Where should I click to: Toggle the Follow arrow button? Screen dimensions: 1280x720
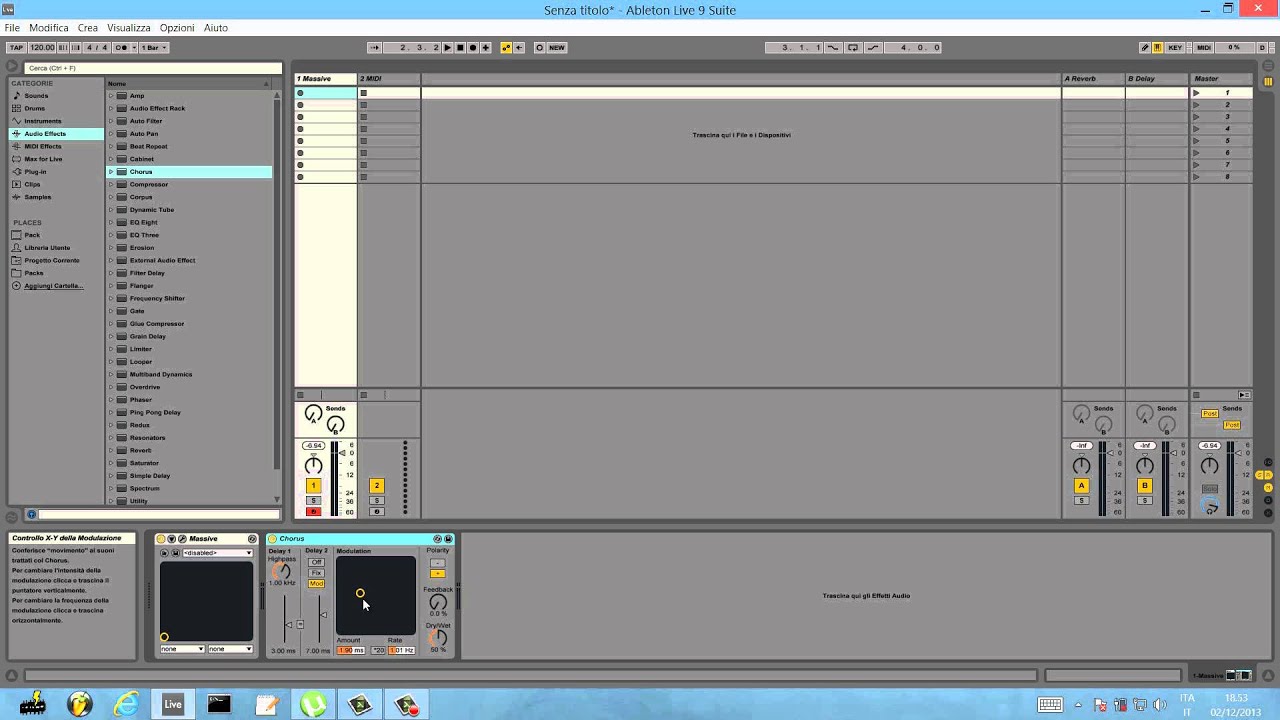374,47
